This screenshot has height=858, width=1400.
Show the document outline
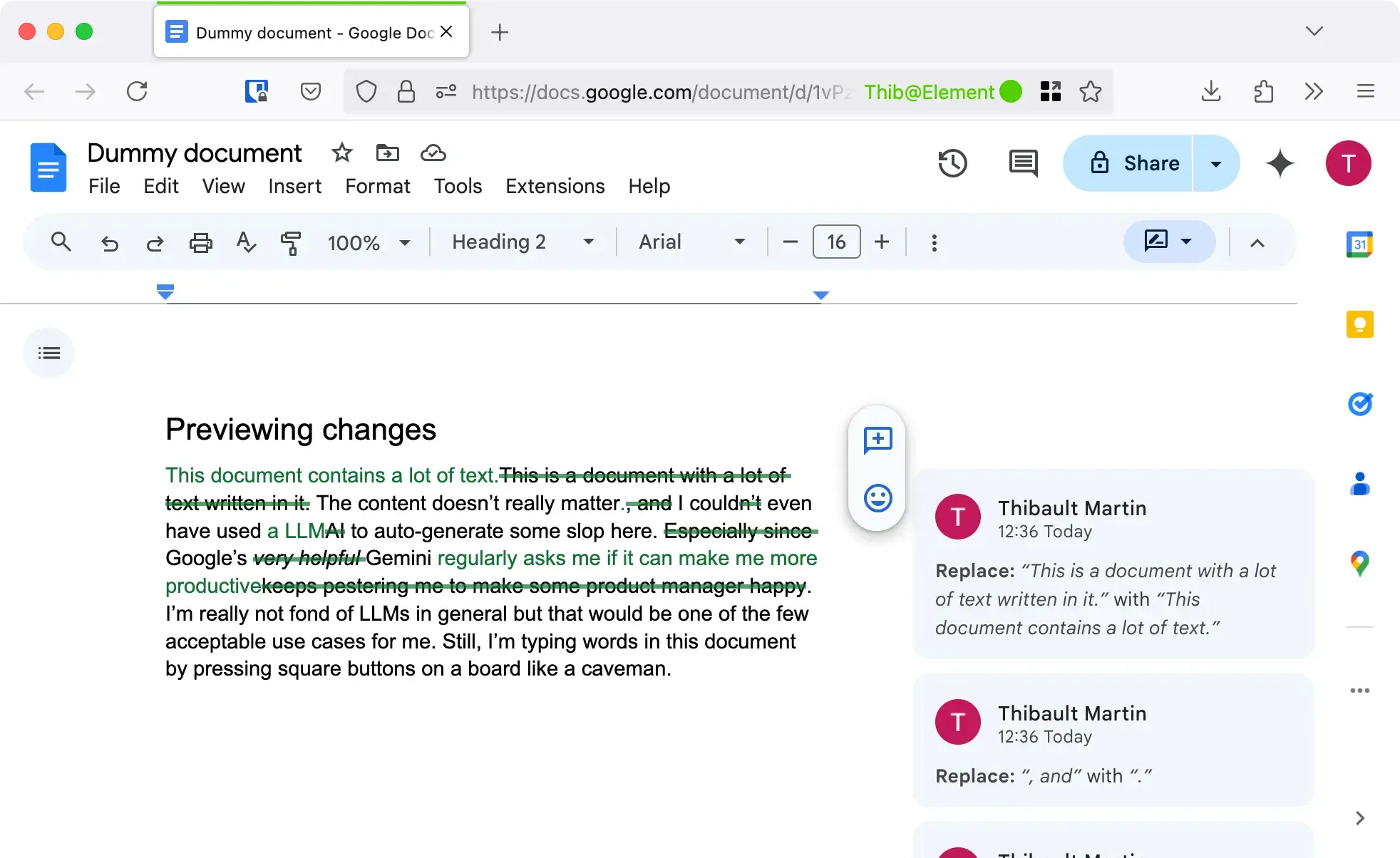click(48, 352)
